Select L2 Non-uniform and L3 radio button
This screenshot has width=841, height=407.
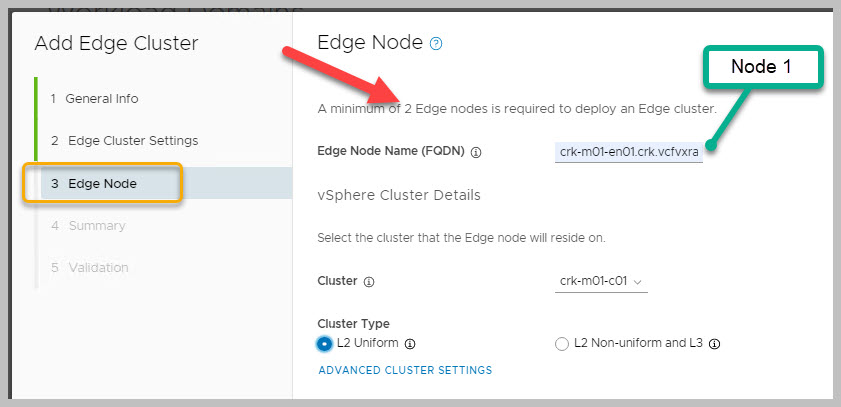pyautogui.click(x=561, y=344)
